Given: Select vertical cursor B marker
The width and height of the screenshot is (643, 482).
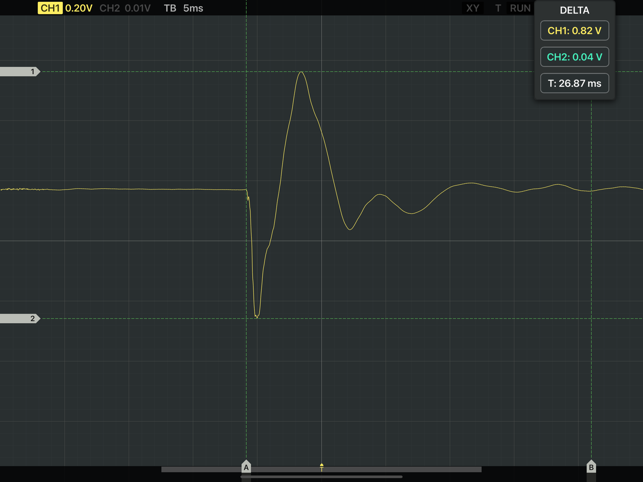Looking at the screenshot, I should (x=591, y=467).
